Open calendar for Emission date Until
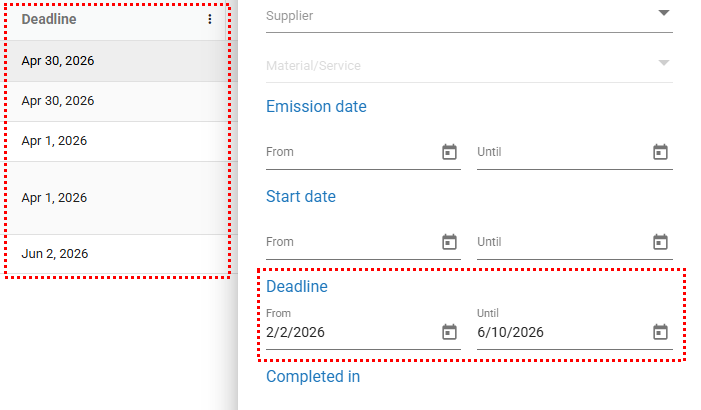This screenshot has height=410, width=701. click(x=660, y=152)
